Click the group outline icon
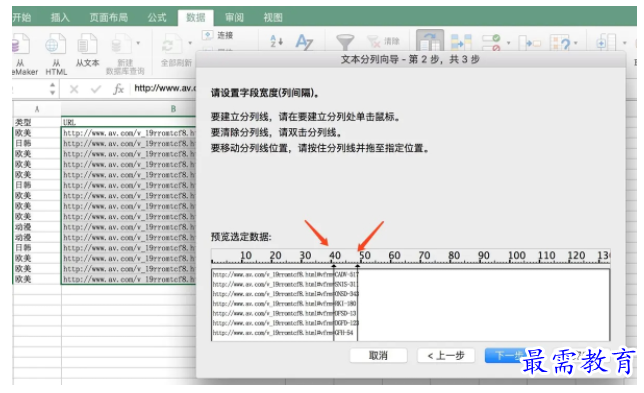Viewport: 644px width, 393px height. (x=606, y=42)
